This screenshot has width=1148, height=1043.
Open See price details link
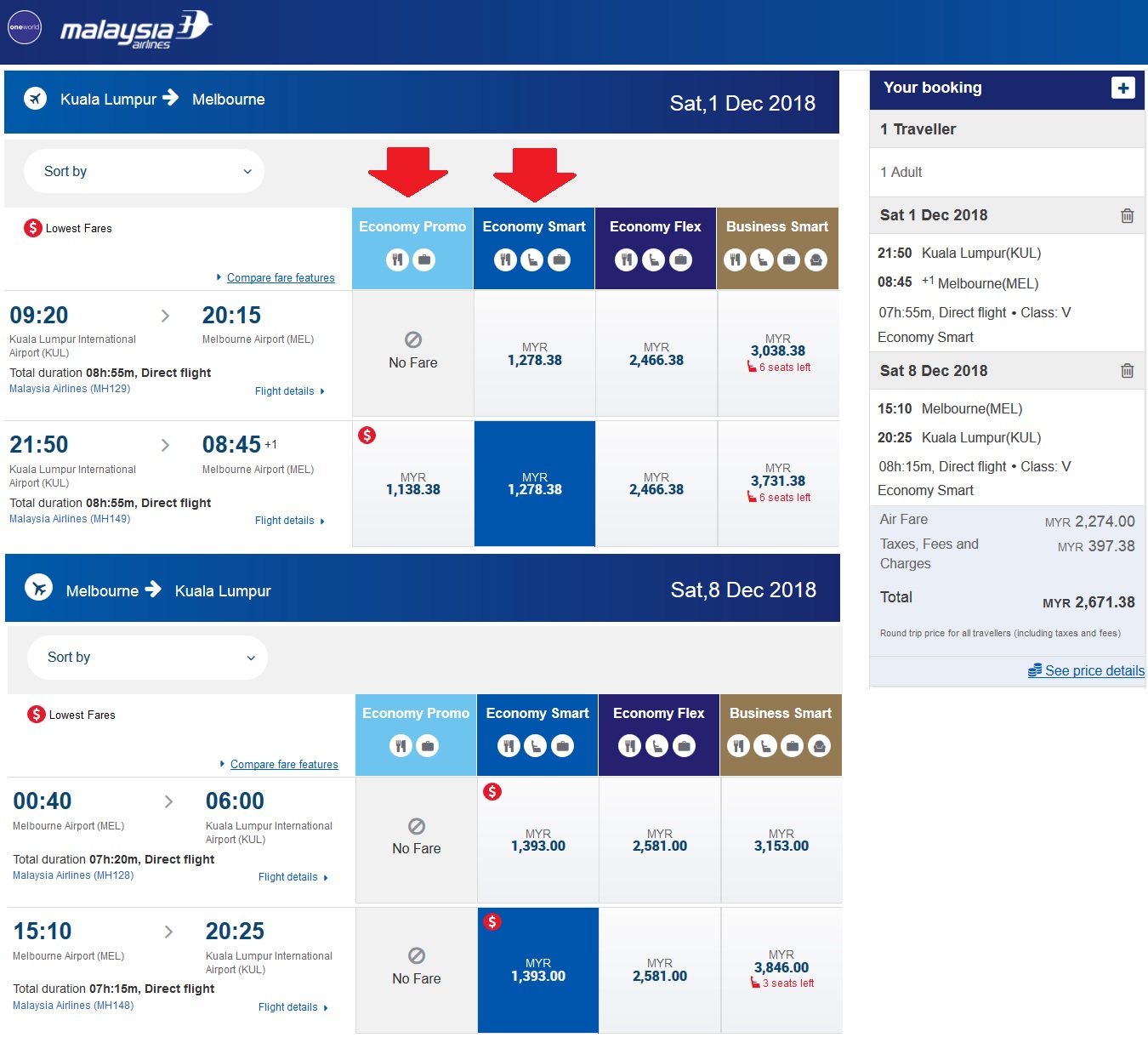tap(1094, 670)
